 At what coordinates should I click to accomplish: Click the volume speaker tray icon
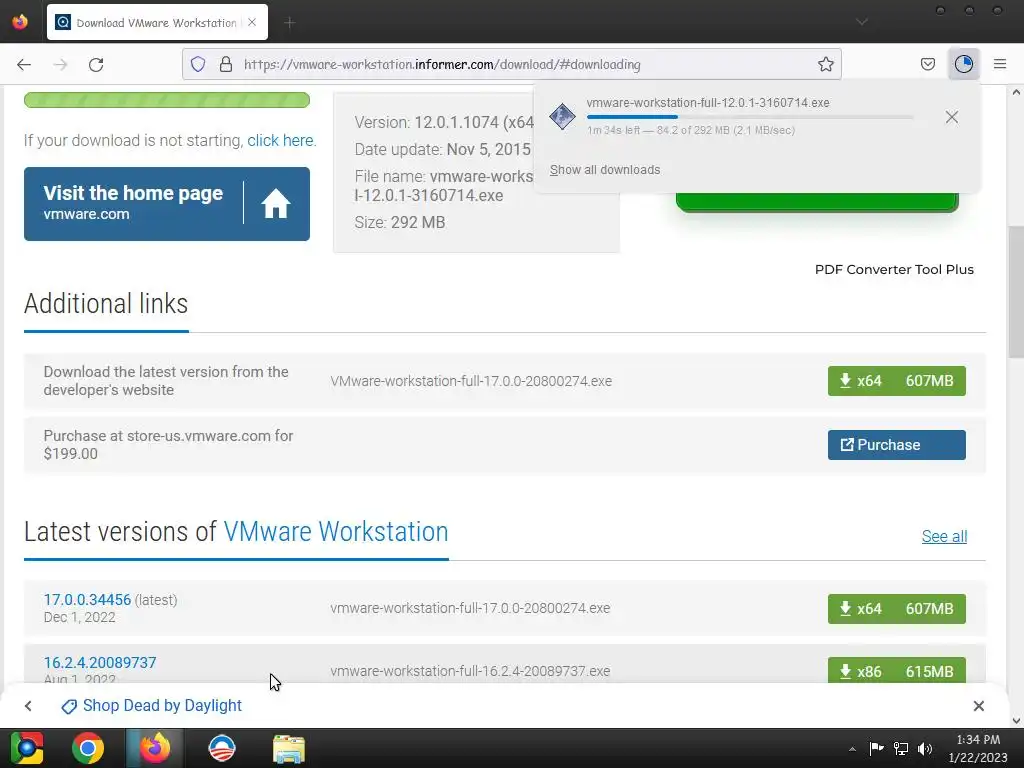coord(925,748)
